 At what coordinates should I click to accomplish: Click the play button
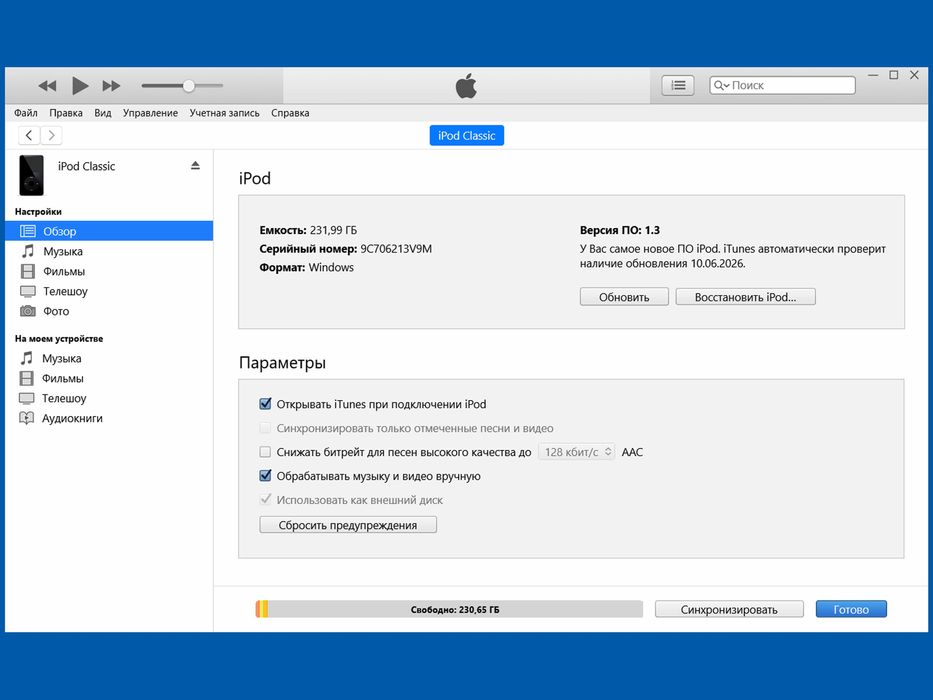point(80,86)
